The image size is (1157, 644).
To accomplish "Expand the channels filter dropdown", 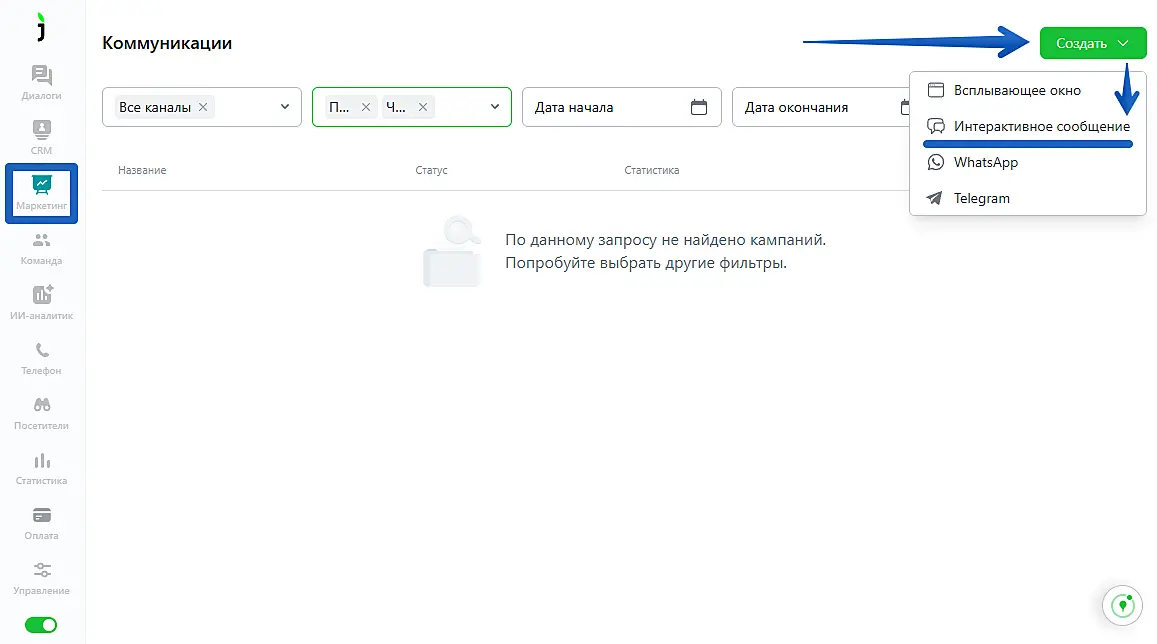I will pyautogui.click(x=284, y=107).
